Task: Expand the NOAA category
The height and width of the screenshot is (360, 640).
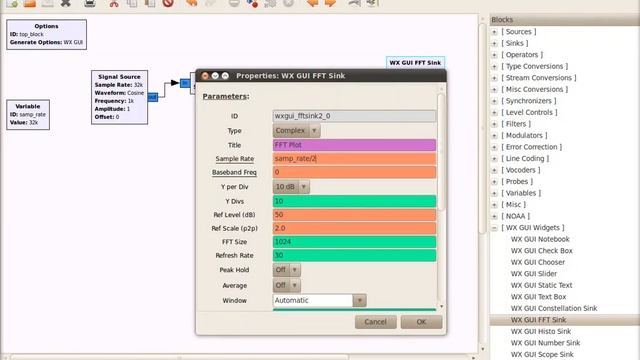Action: coord(494,216)
